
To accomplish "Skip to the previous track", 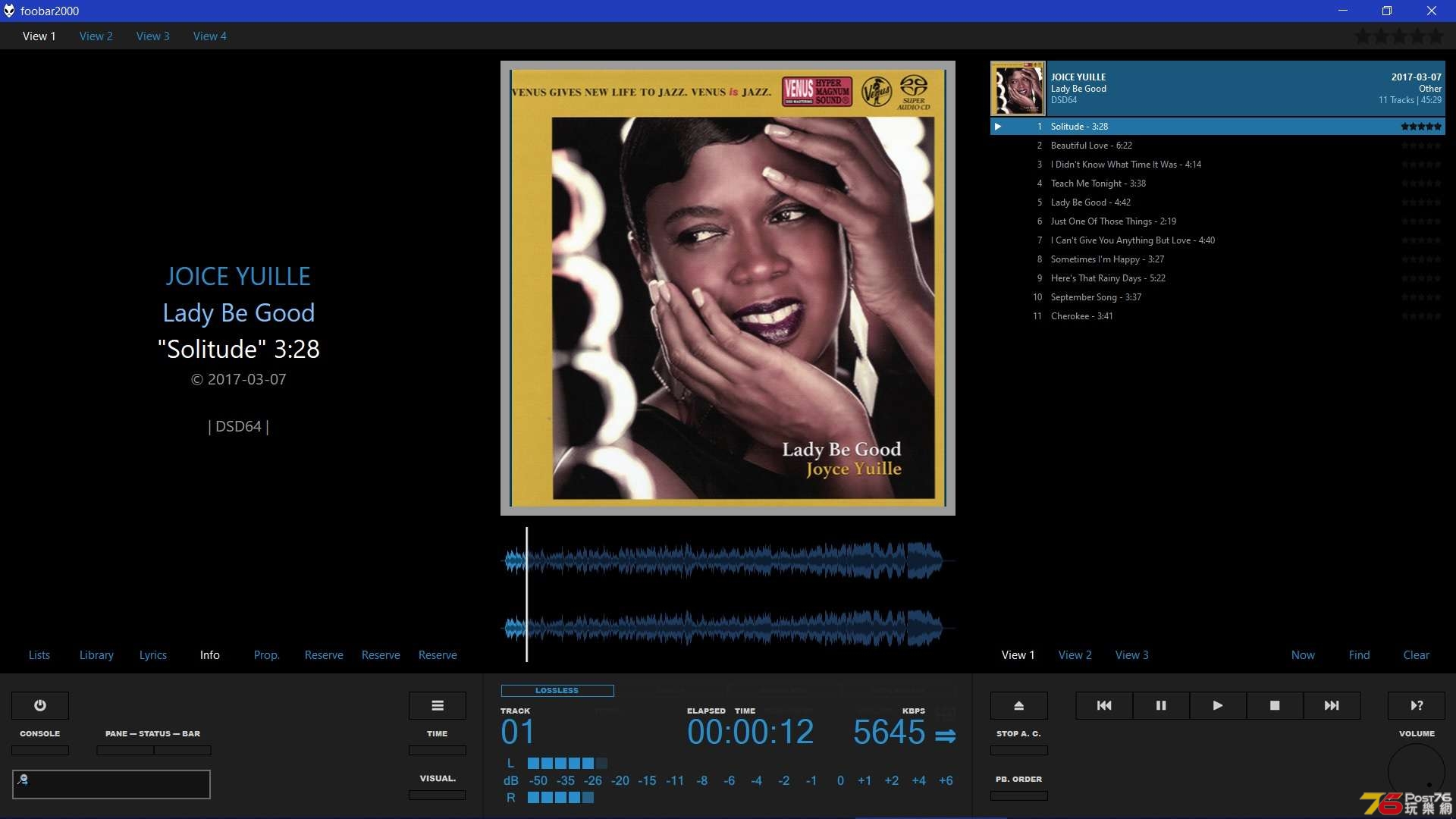I will pos(1104,705).
